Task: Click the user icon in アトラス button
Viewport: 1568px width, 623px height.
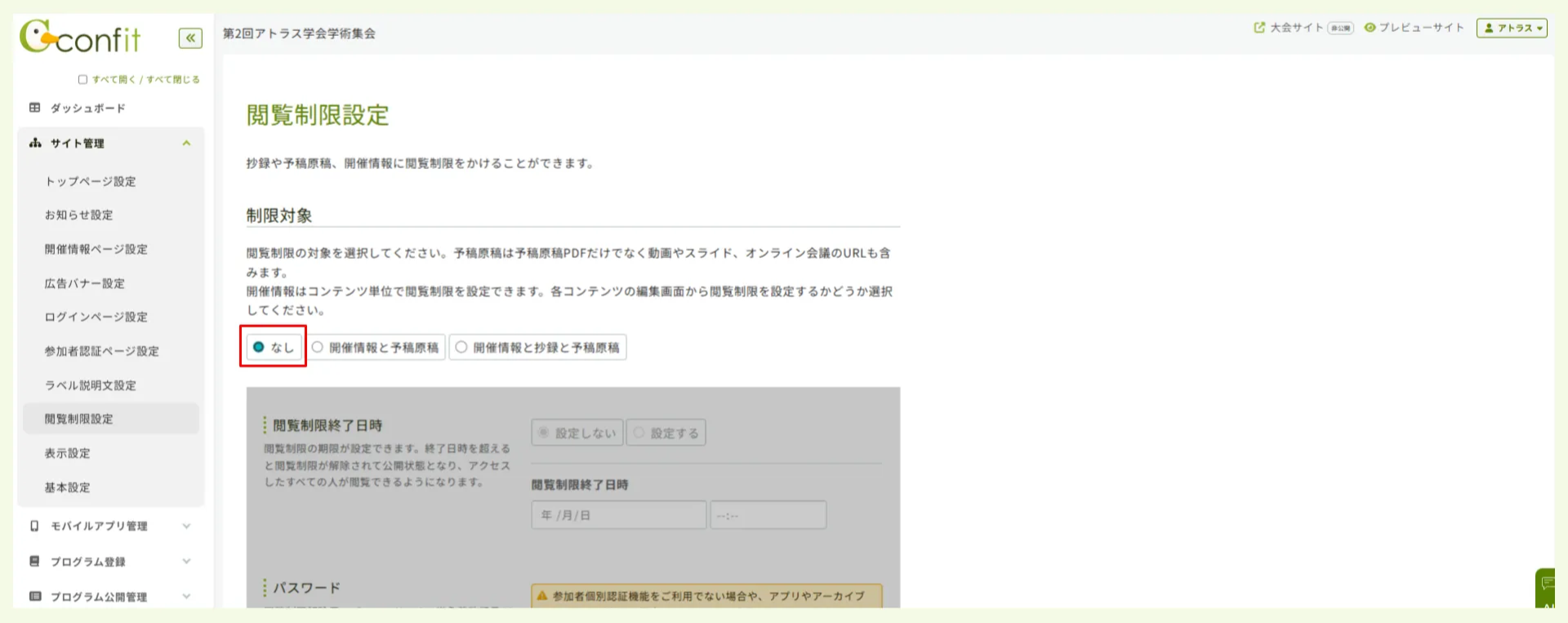Action: (x=1489, y=29)
